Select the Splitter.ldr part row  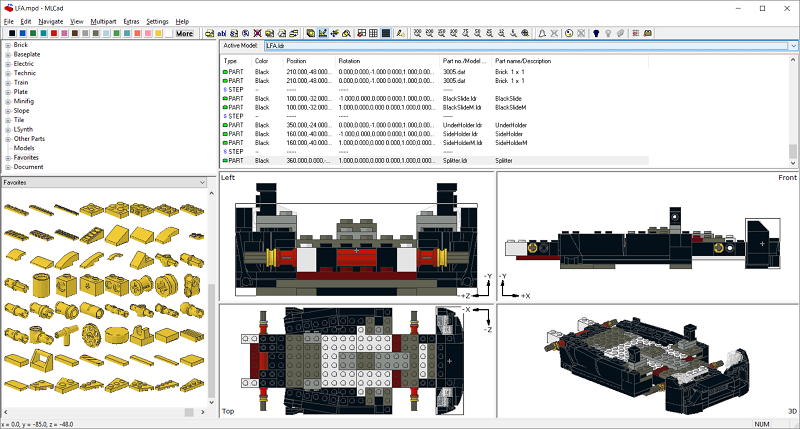click(x=435, y=160)
